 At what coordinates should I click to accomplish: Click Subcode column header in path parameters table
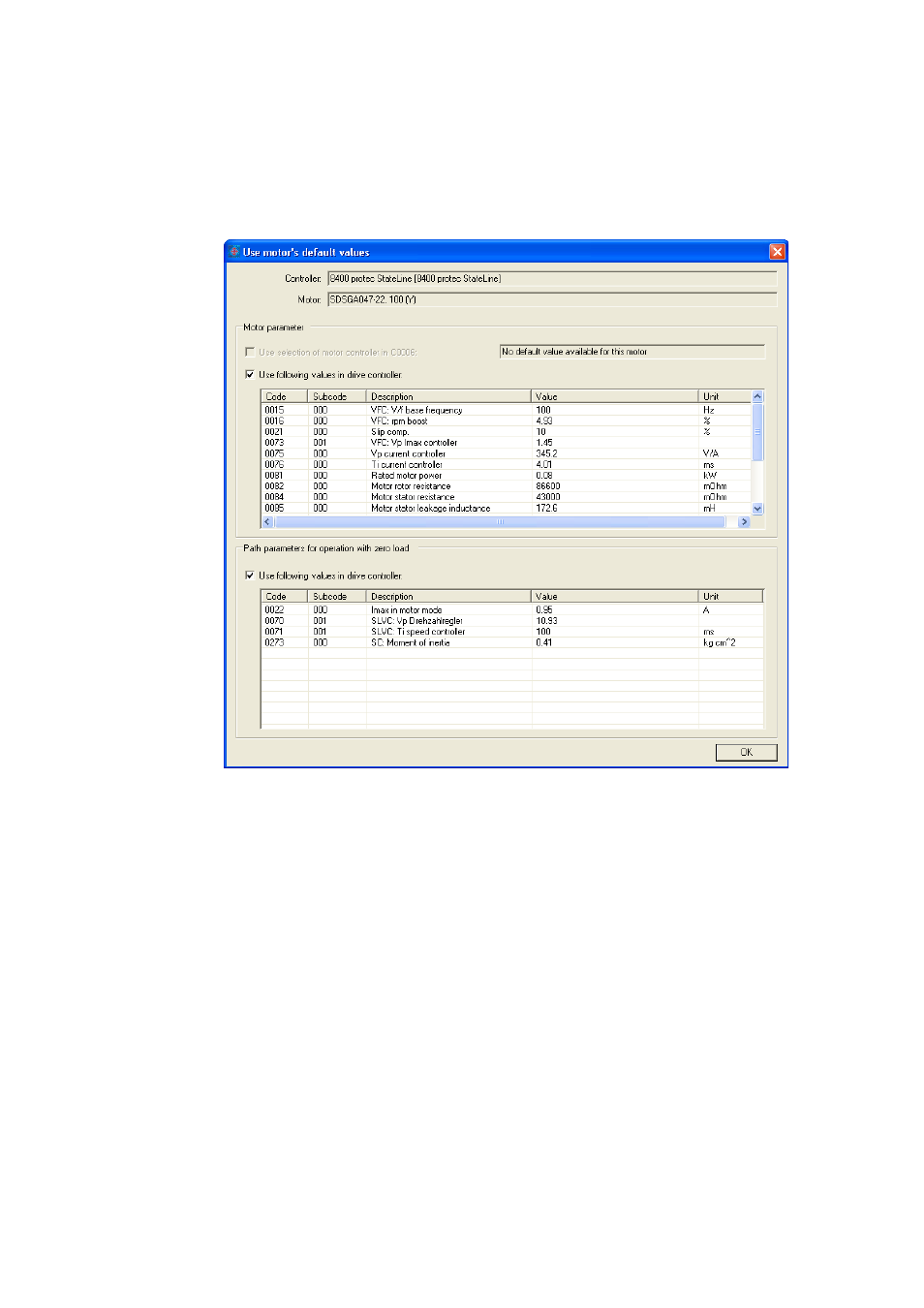(x=337, y=597)
